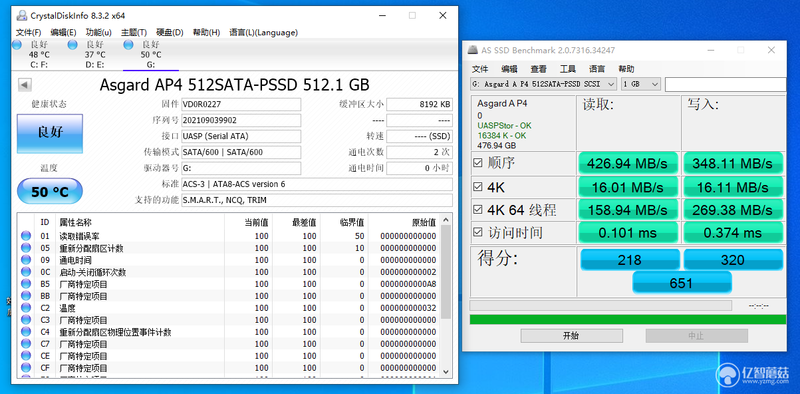Click status orb for attribute BB row
The image size is (800, 394).
coord(26,296)
